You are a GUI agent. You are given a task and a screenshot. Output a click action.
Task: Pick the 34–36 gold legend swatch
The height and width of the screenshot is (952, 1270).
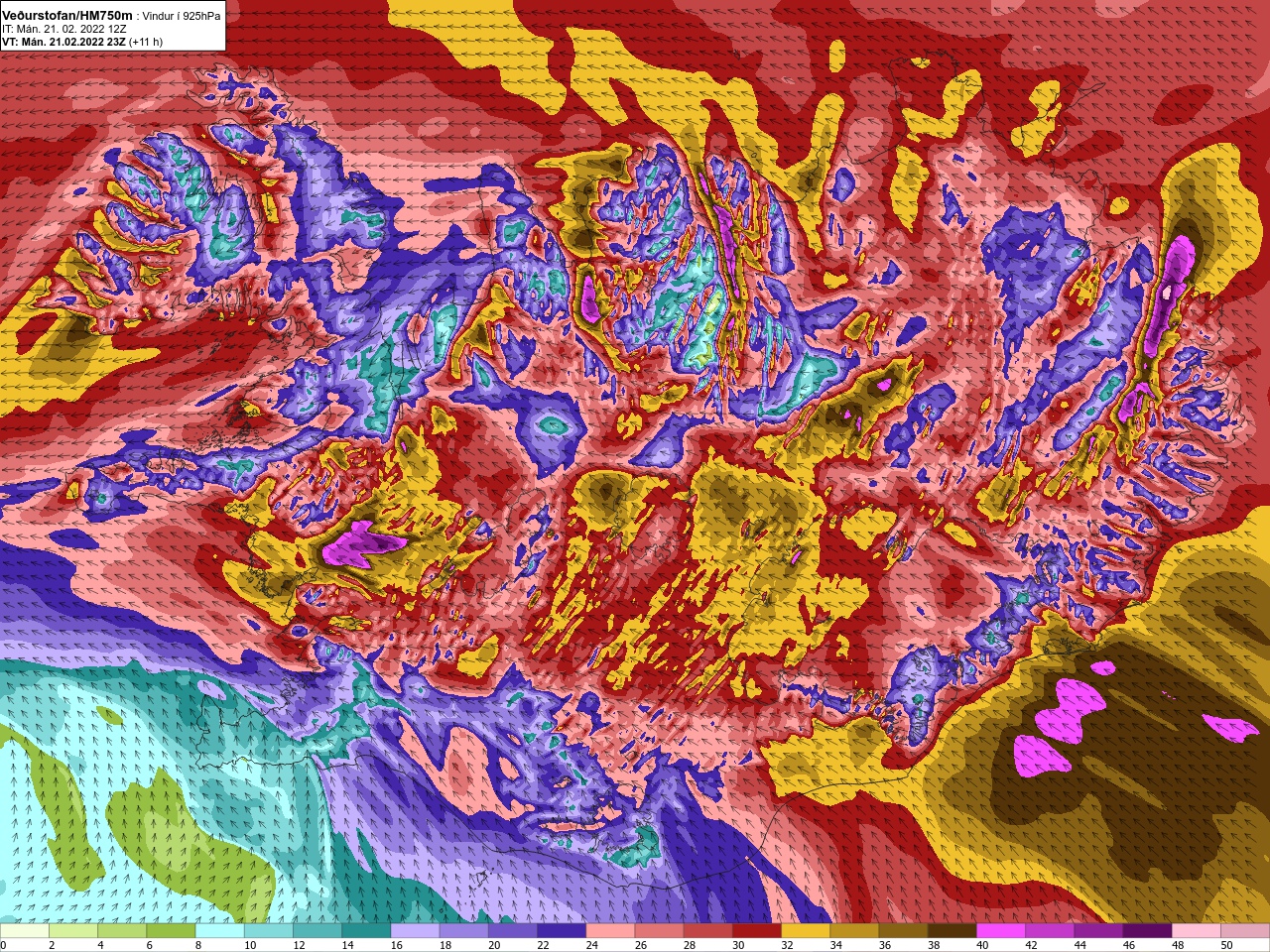[854, 931]
